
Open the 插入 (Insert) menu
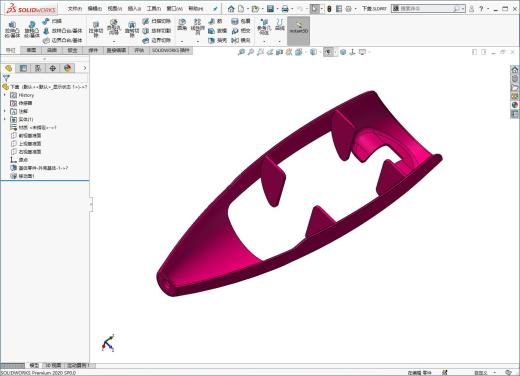pos(134,9)
